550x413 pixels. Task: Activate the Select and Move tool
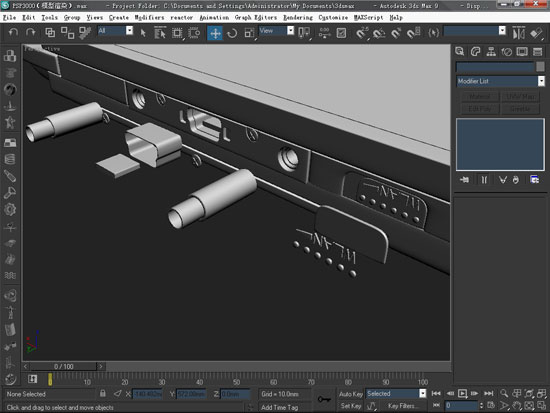pyautogui.click(x=215, y=33)
